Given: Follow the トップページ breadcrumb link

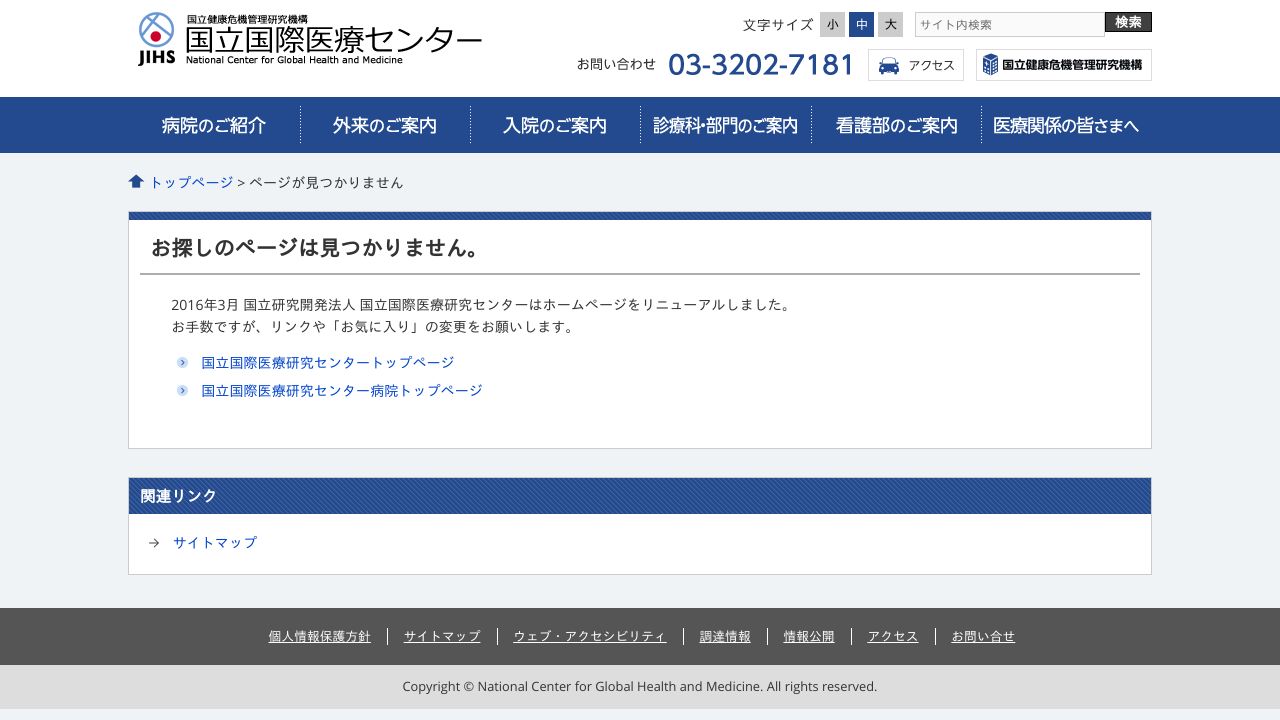Looking at the screenshot, I should pyautogui.click(x=191, y=182).
